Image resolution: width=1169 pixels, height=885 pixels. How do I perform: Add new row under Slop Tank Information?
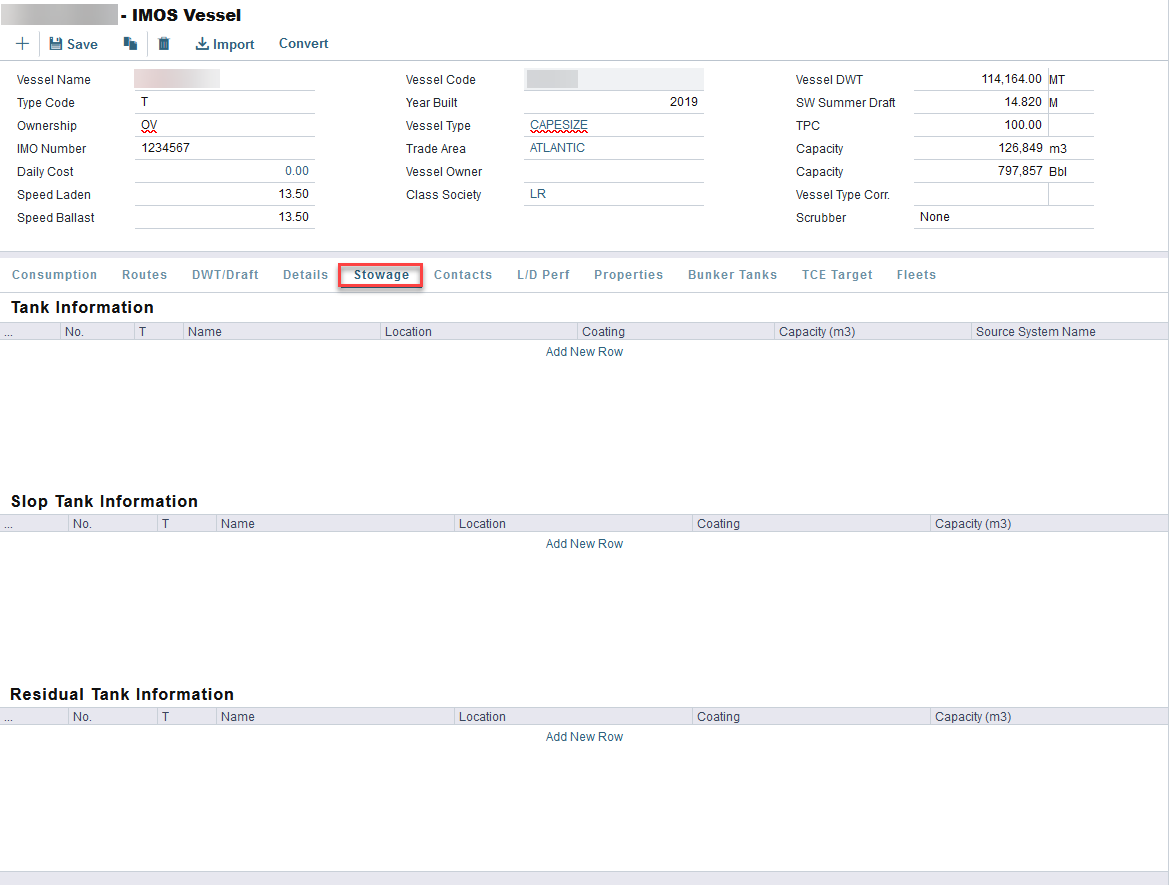pos(584,544)
